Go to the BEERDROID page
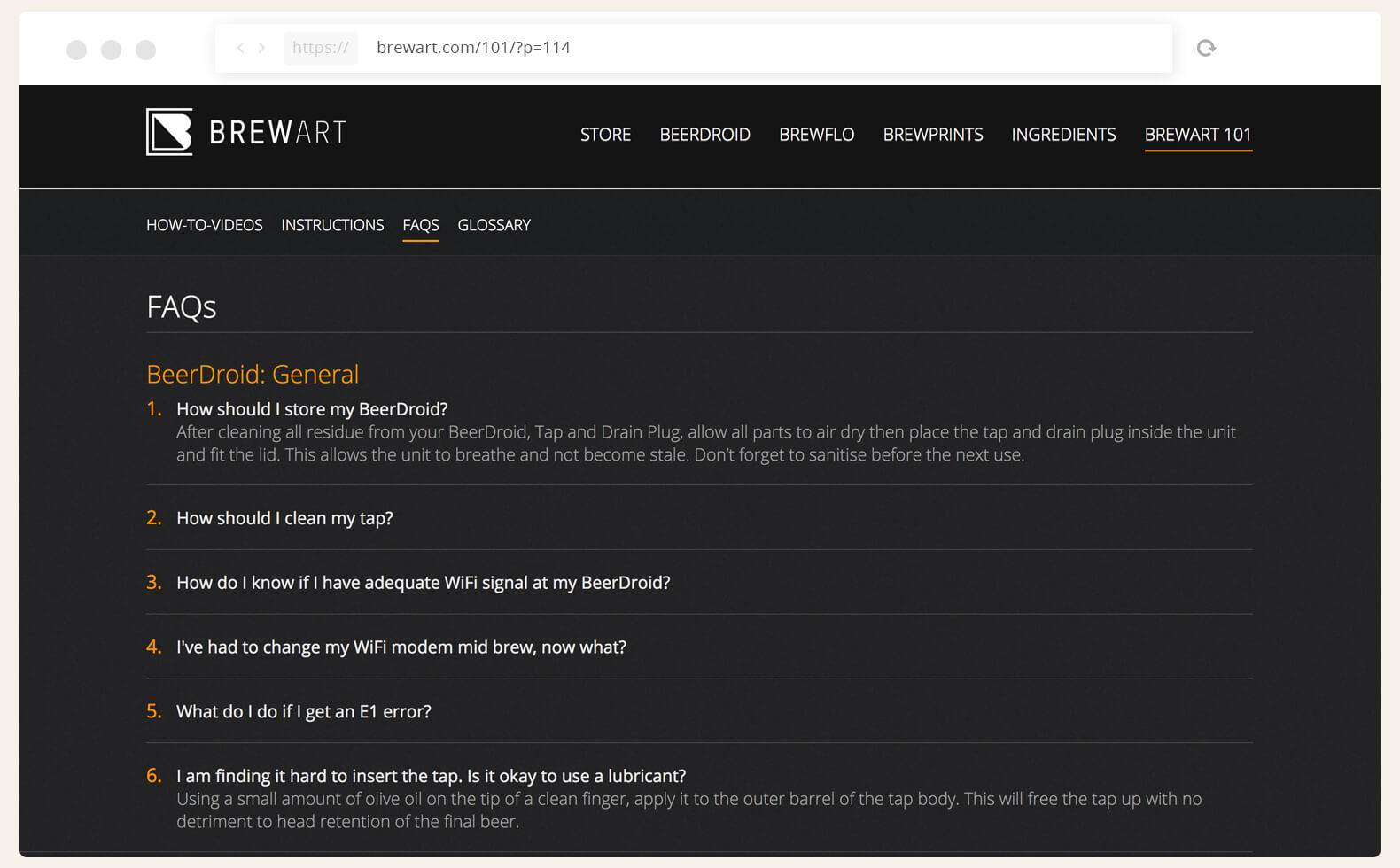Screen dimensions: 1400x868 [704, 135]
